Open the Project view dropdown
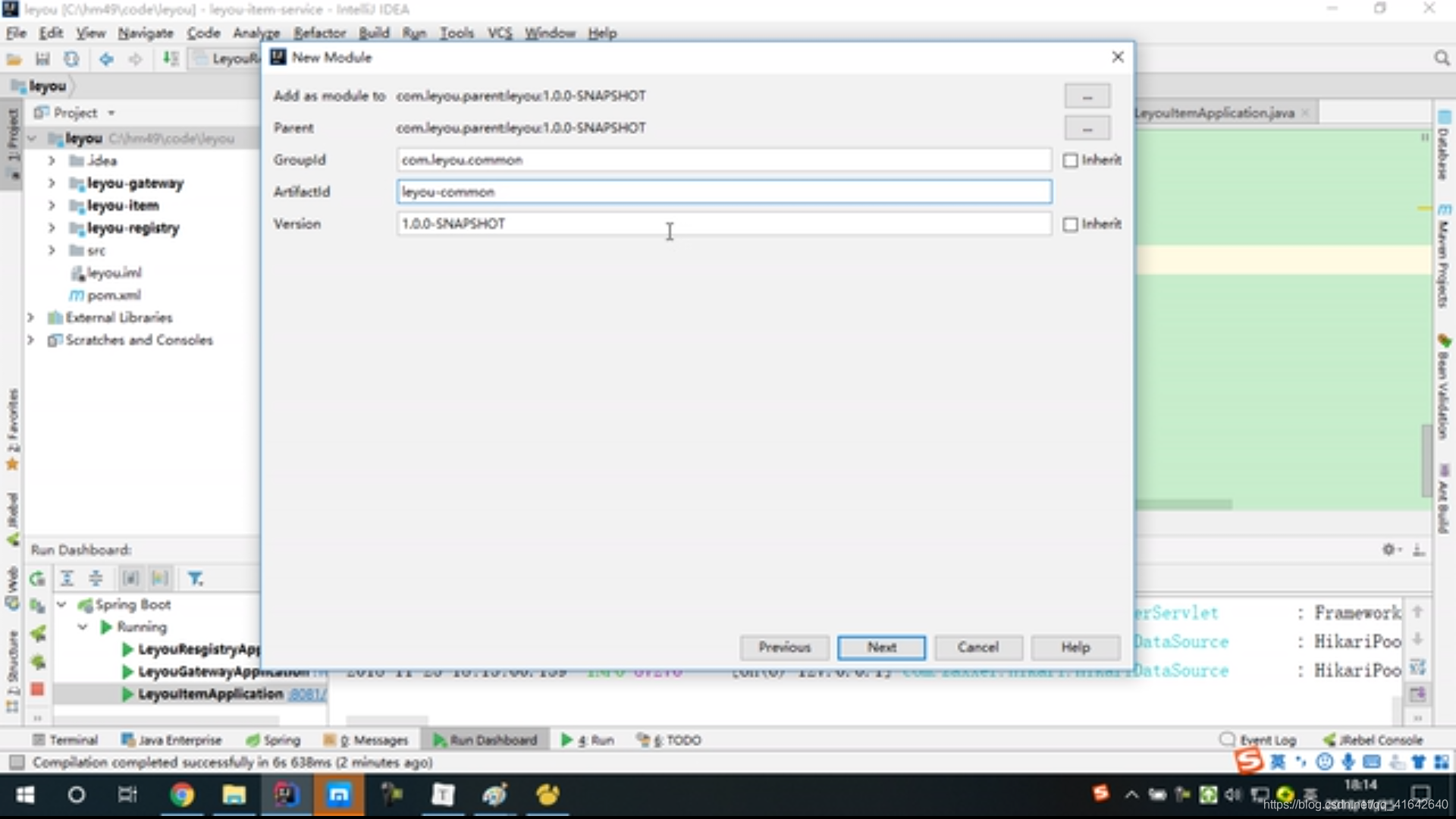The height and width of the screenshot is (819, 1456). (111, 113)
